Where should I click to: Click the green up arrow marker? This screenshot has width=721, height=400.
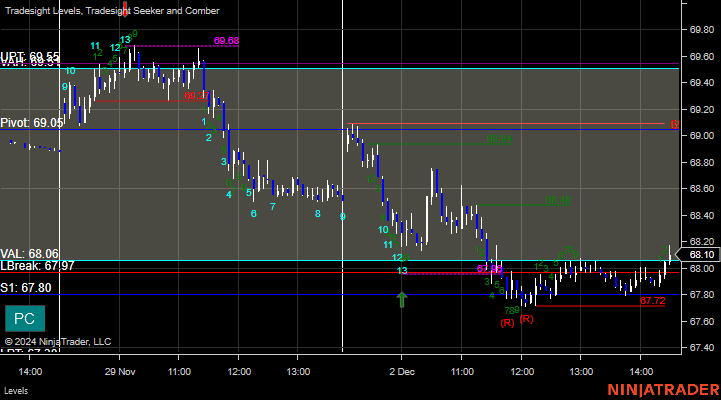pyautogui.click(x=402, y=299)
